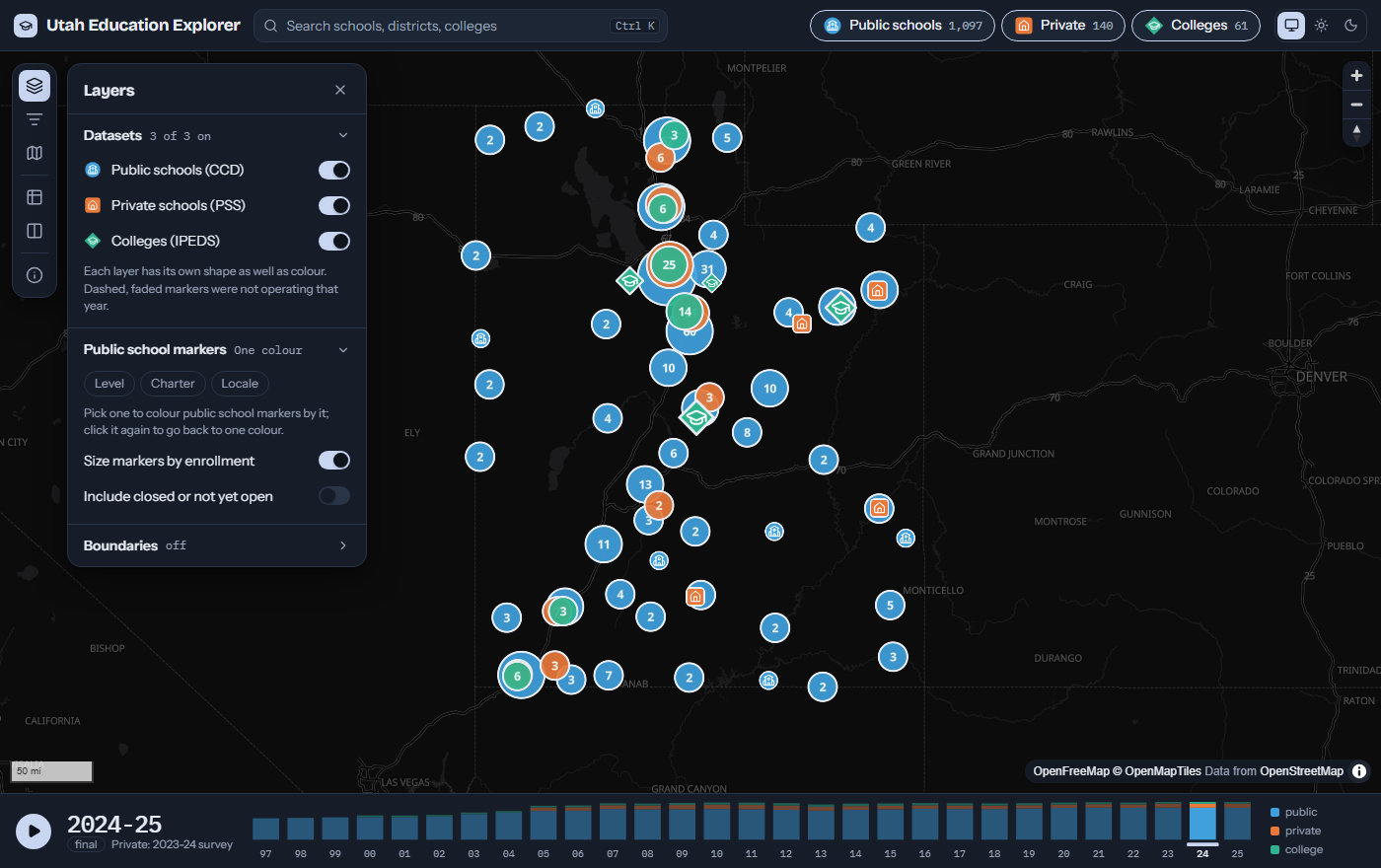Start year playback with the play button
Image resolution: width=1381 pixels, height=868 pixels.
click(34, 832)
